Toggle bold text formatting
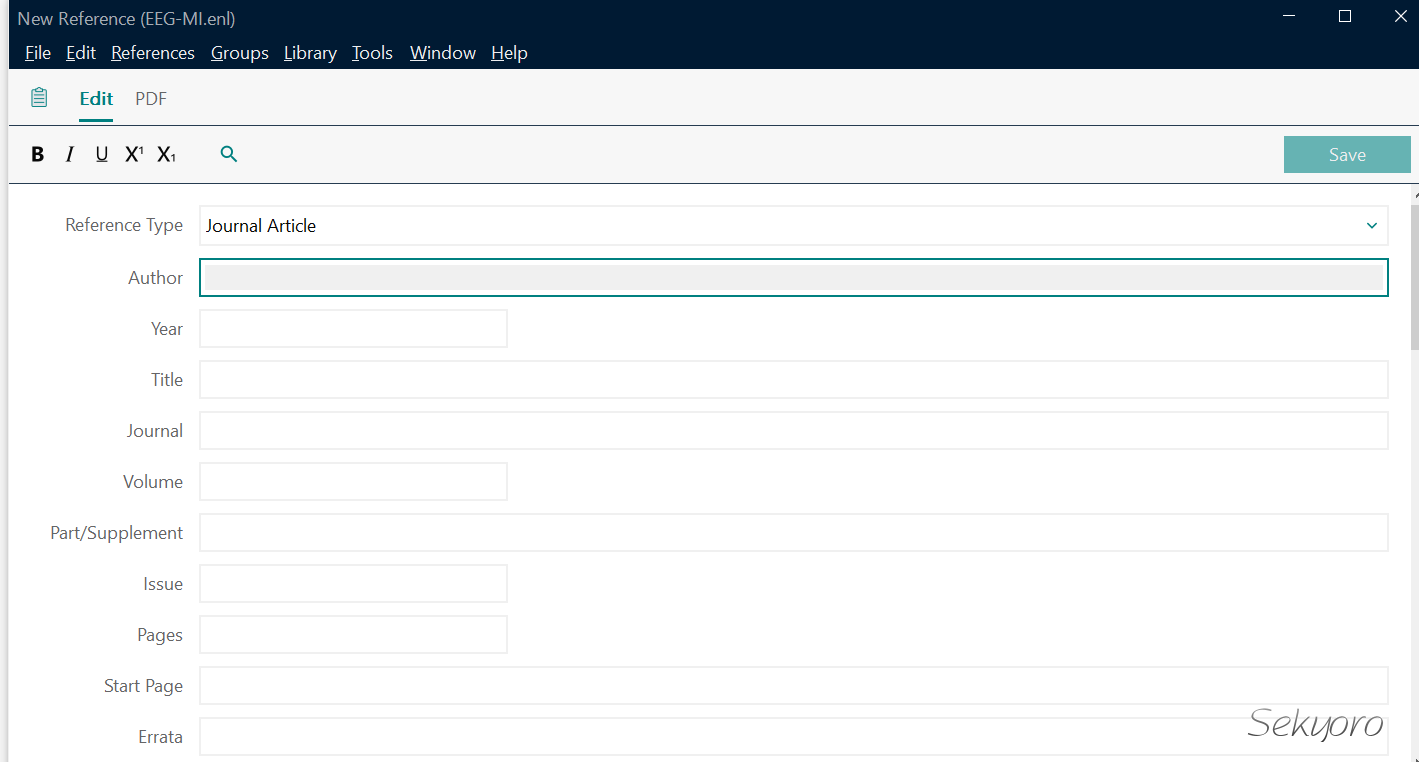Viewport: 1419px width, 762px height. 38,154
